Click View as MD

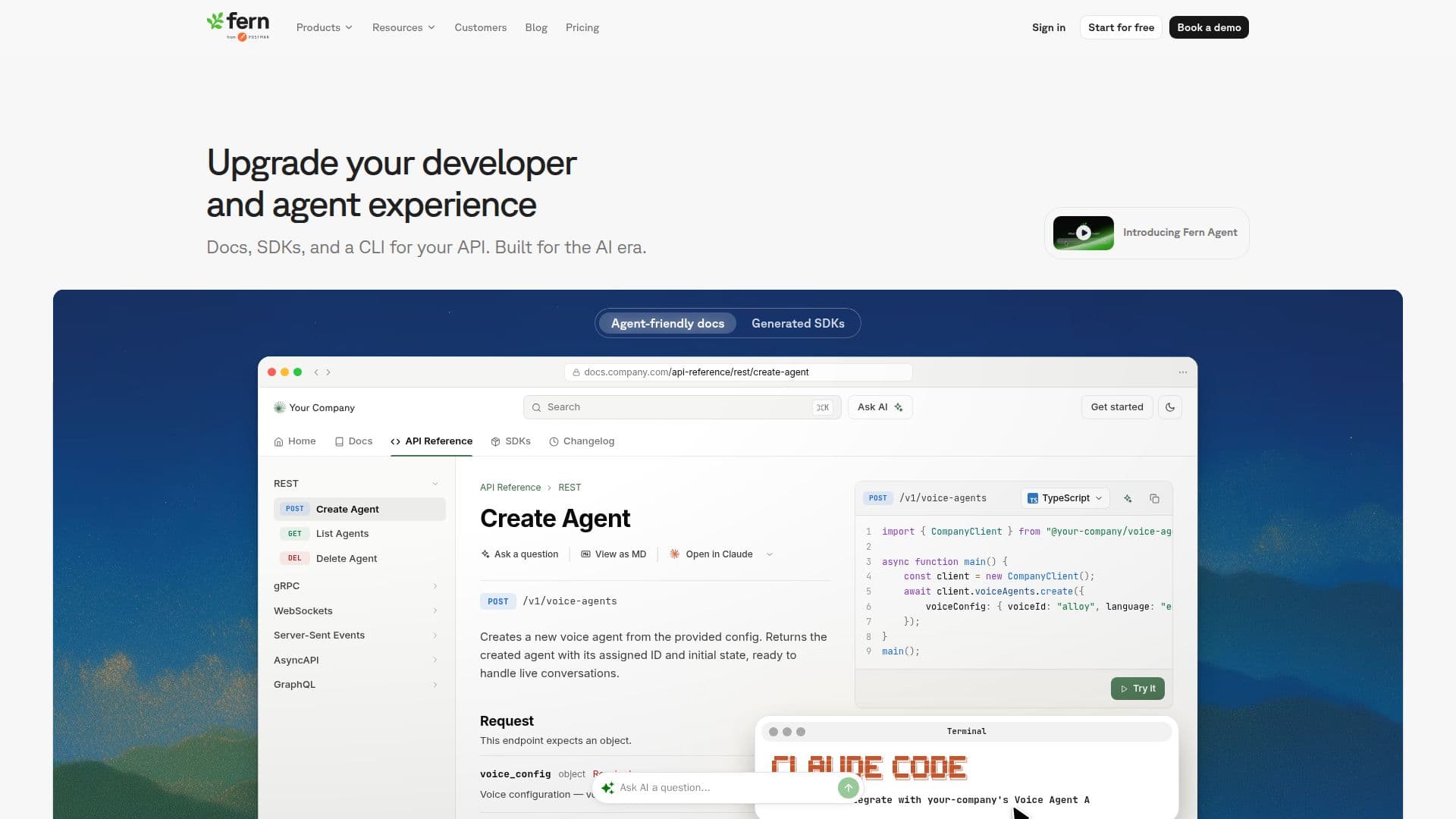click(613, 554)
